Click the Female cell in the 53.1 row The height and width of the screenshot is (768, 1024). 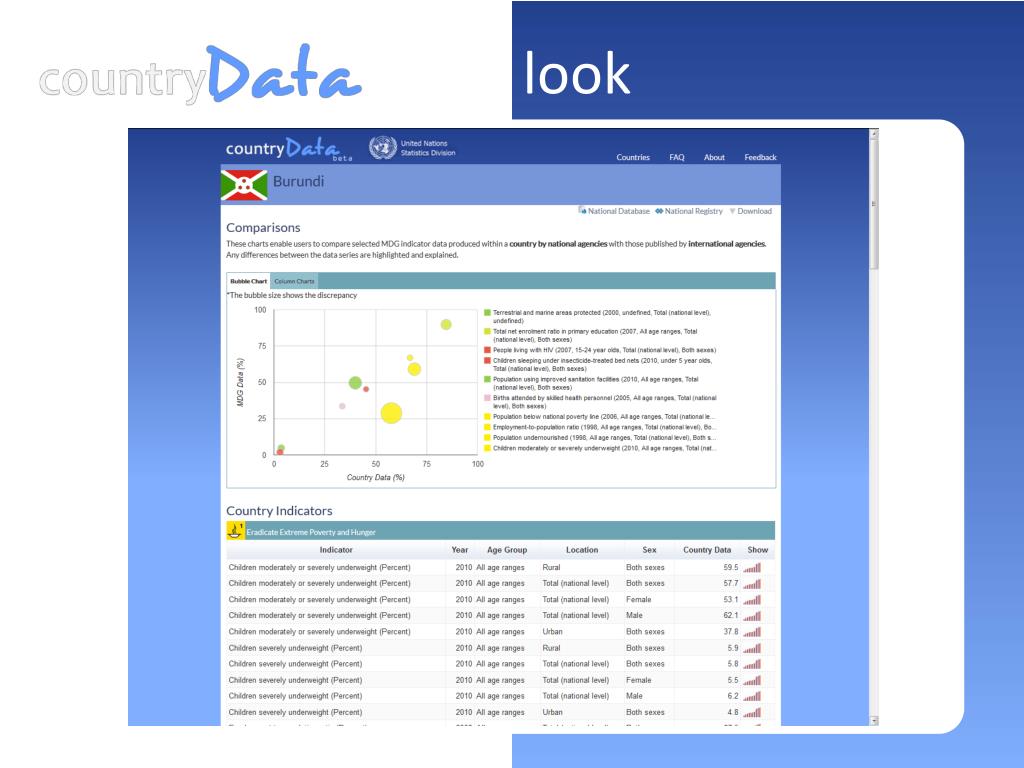coord(638,600)
